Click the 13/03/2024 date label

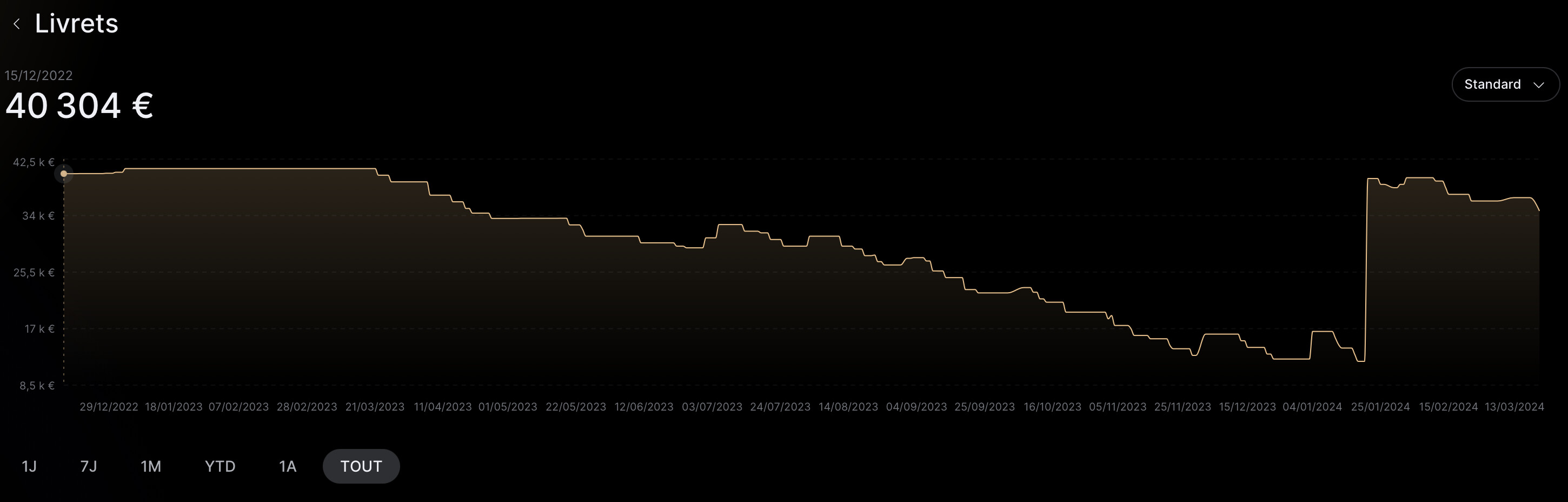tap(1514, 406)
